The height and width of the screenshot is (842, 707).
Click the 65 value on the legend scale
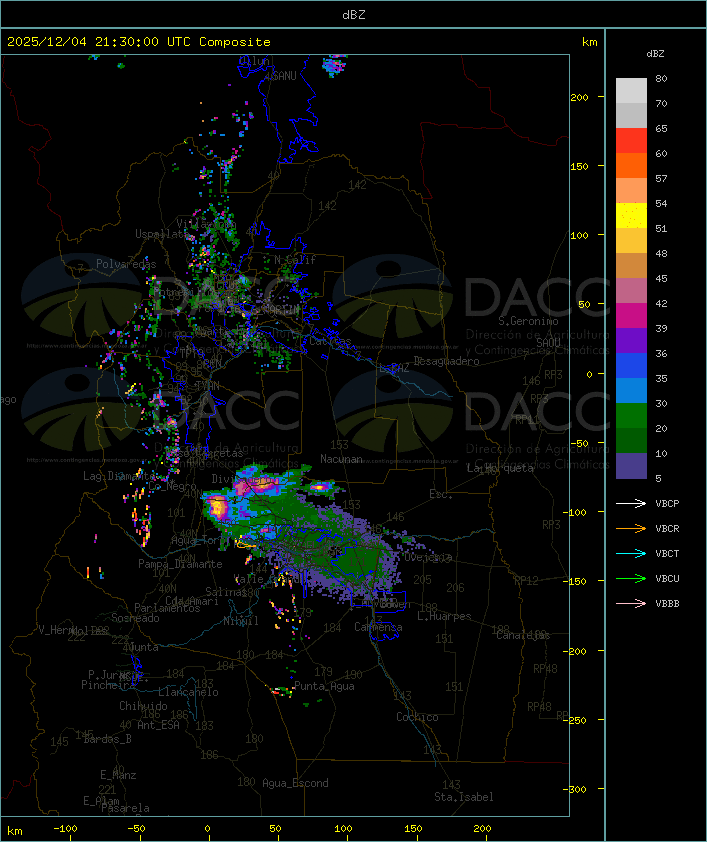(x=661, y=128)
